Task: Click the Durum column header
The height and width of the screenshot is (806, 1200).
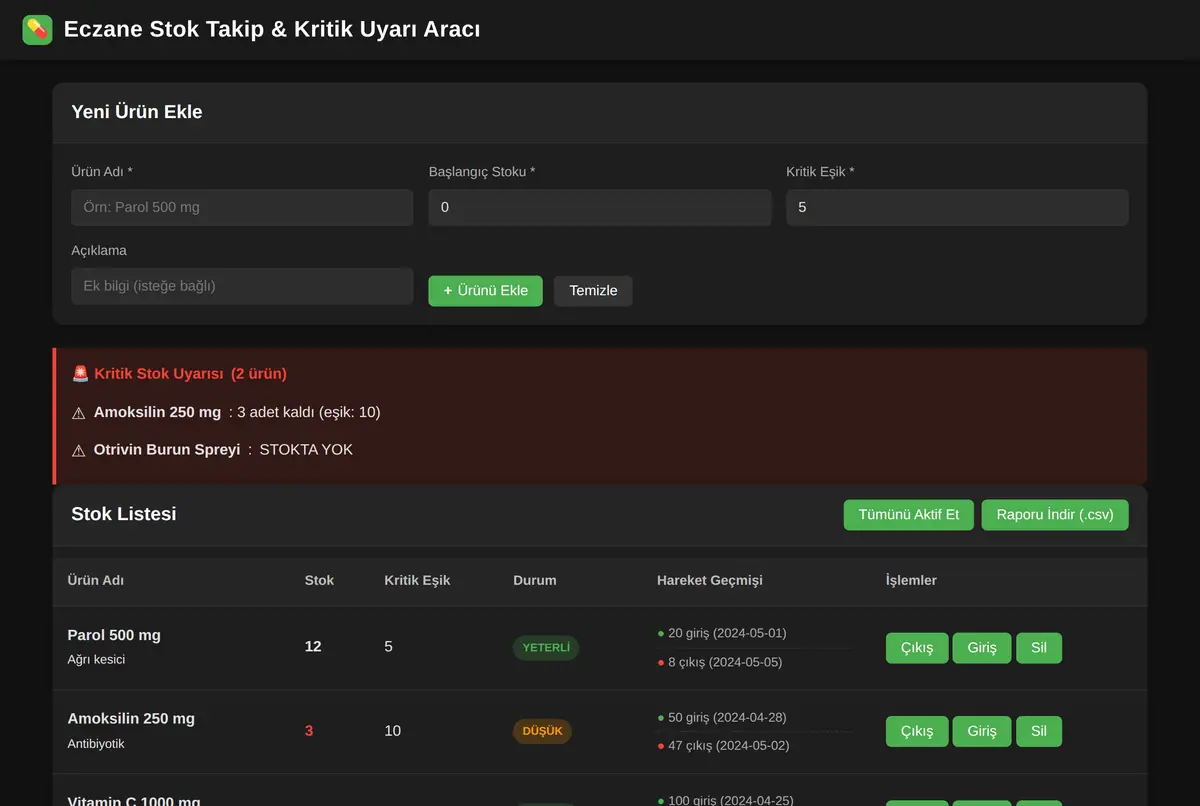Action: pos(535,580)
